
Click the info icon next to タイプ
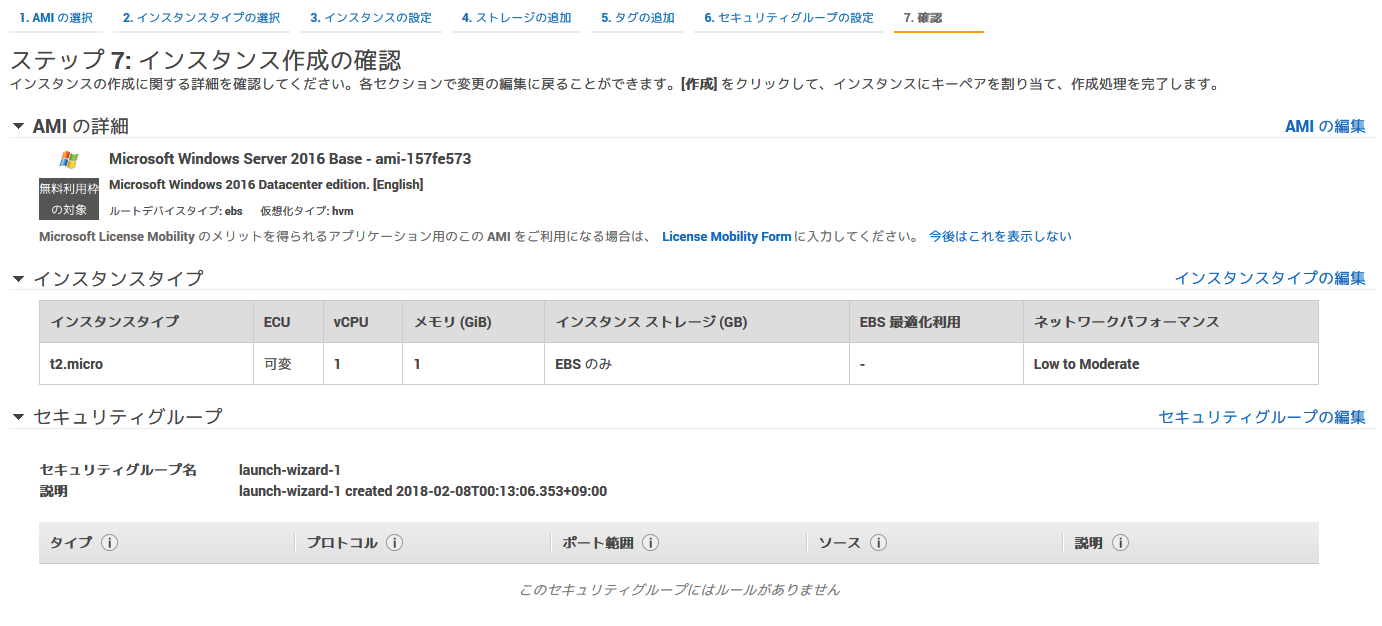(x=110, y=542)
